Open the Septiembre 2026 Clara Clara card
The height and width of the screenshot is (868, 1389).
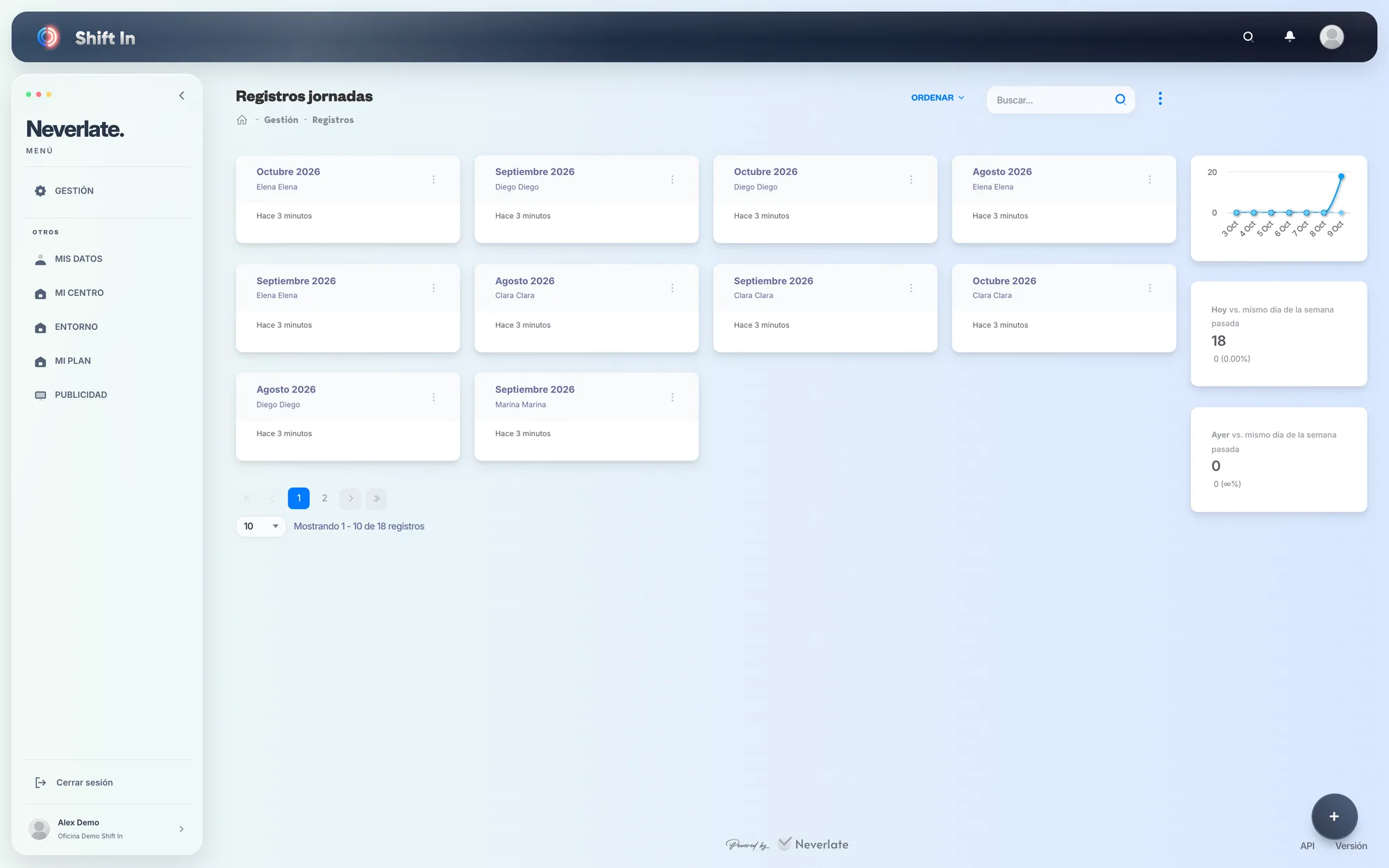click(x=825, y=308)
